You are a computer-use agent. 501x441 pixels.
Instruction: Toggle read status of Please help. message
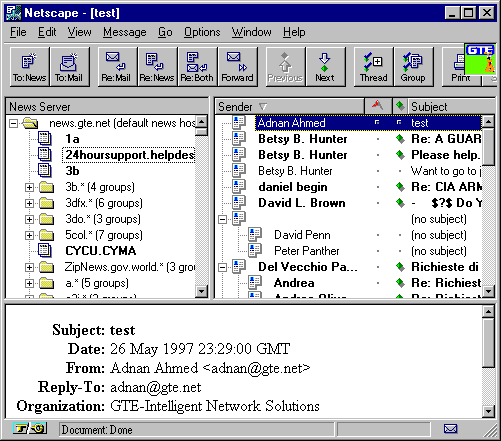click(x=400, y=155)
